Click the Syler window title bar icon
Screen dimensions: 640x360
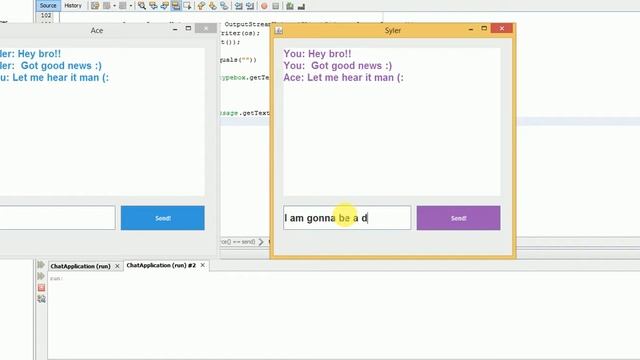pos(279,30)
